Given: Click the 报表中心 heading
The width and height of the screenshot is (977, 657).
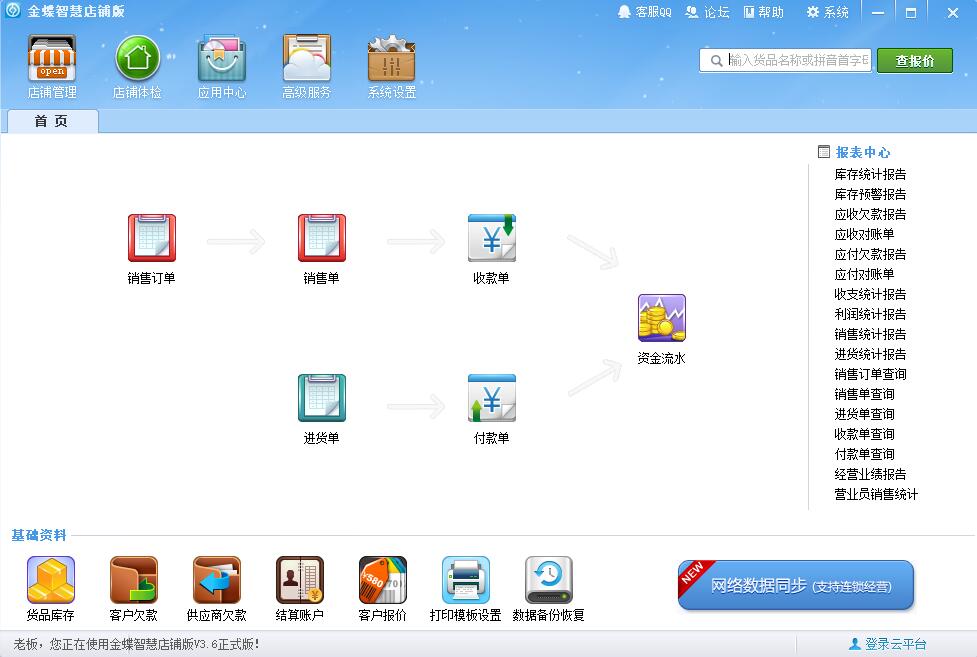Looking at the screenshot, I should [x=862, y=152].
